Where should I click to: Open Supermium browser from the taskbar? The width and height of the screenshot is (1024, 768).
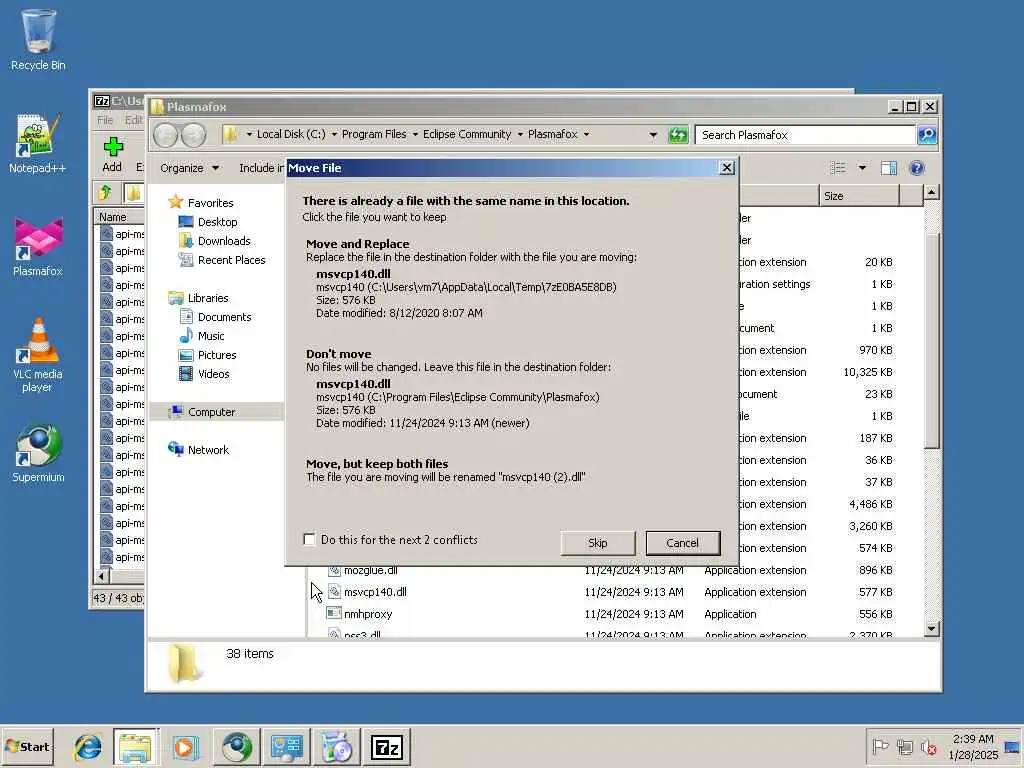tap(236, 747)
